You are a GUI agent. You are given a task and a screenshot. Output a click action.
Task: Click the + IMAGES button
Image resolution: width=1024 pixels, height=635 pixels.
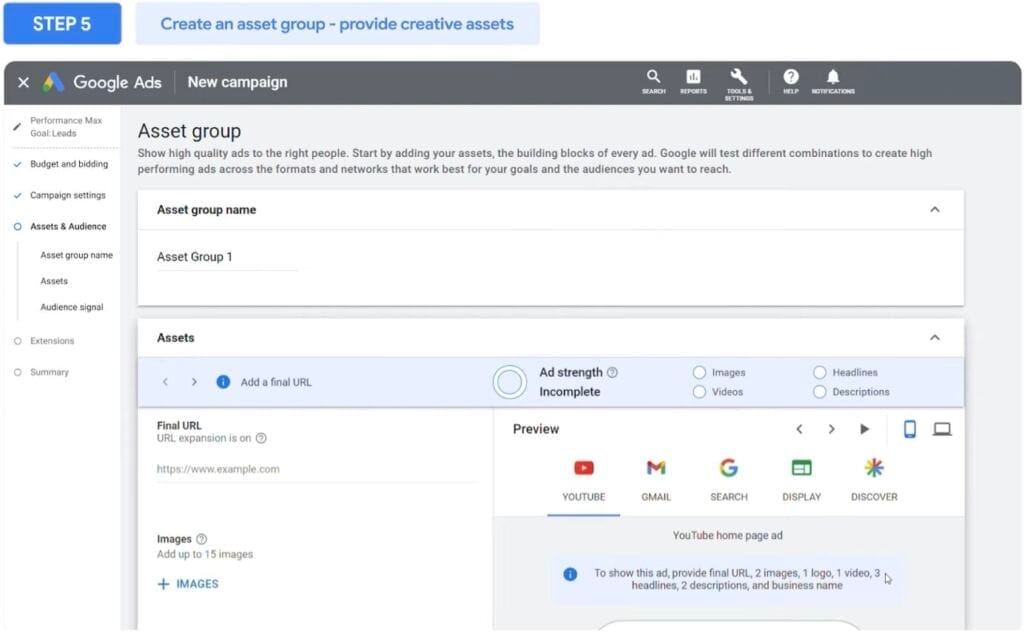[x=187, y=583]
